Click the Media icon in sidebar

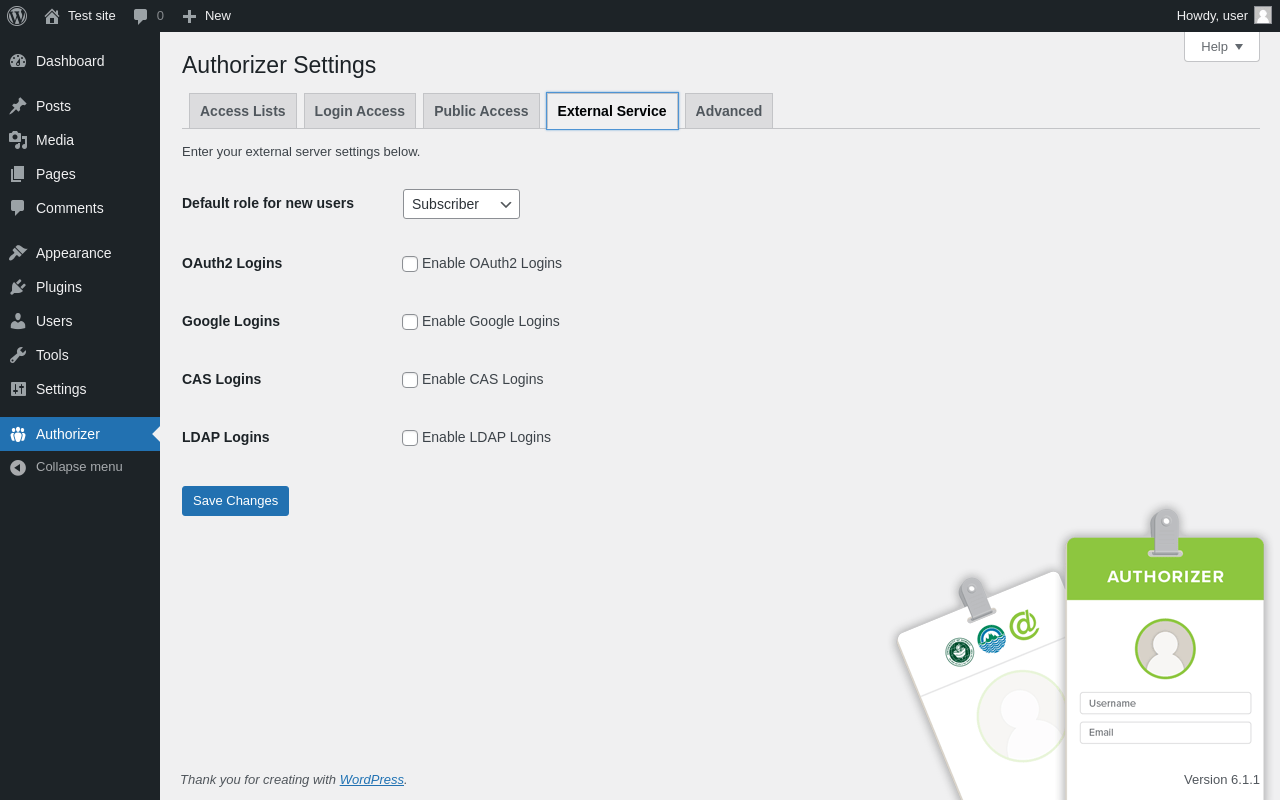(18, 140)
